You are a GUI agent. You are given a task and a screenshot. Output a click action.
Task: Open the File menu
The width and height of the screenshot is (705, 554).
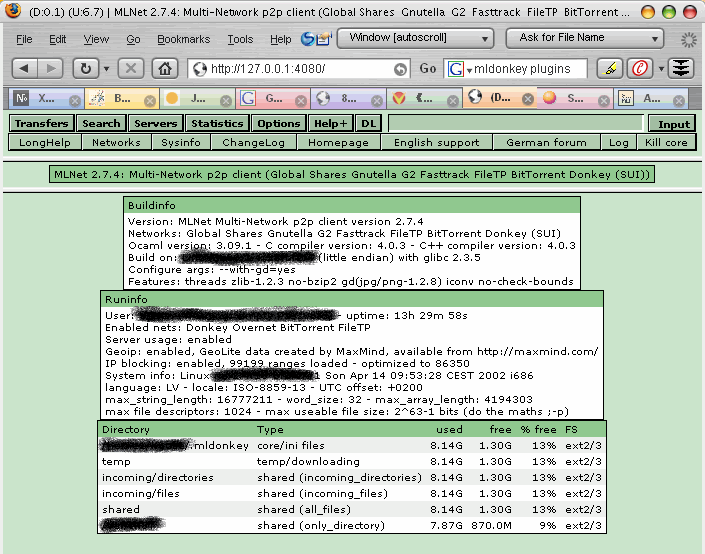click(24, 40)
